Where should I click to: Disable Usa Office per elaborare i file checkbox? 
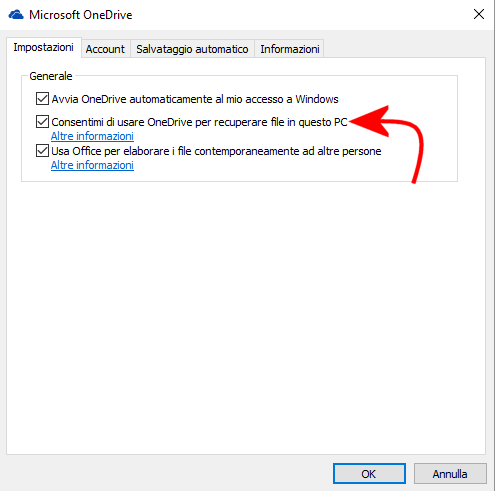pyautogui.click(x=42, y=151)
